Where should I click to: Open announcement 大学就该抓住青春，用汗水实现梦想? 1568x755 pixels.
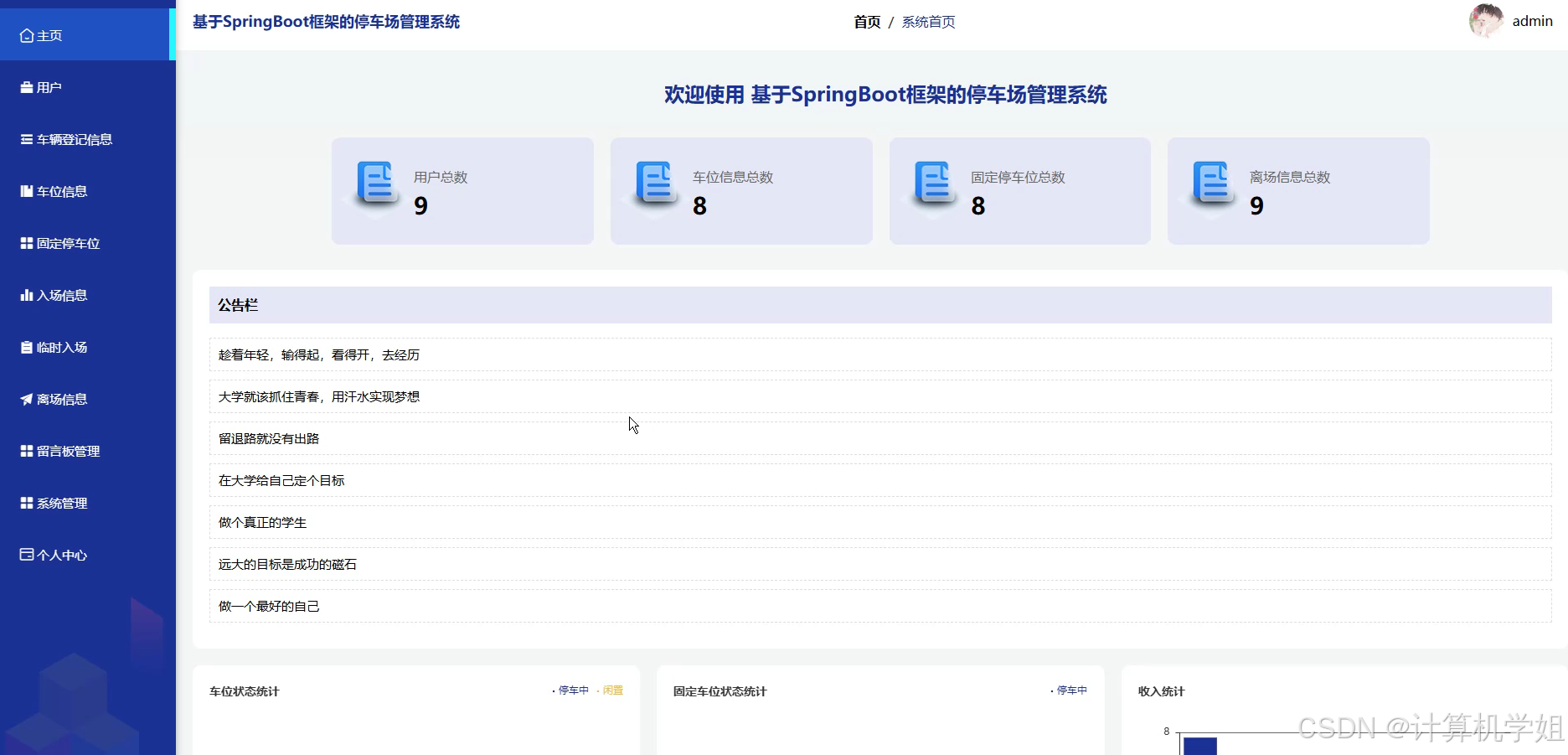click(880, 396)
